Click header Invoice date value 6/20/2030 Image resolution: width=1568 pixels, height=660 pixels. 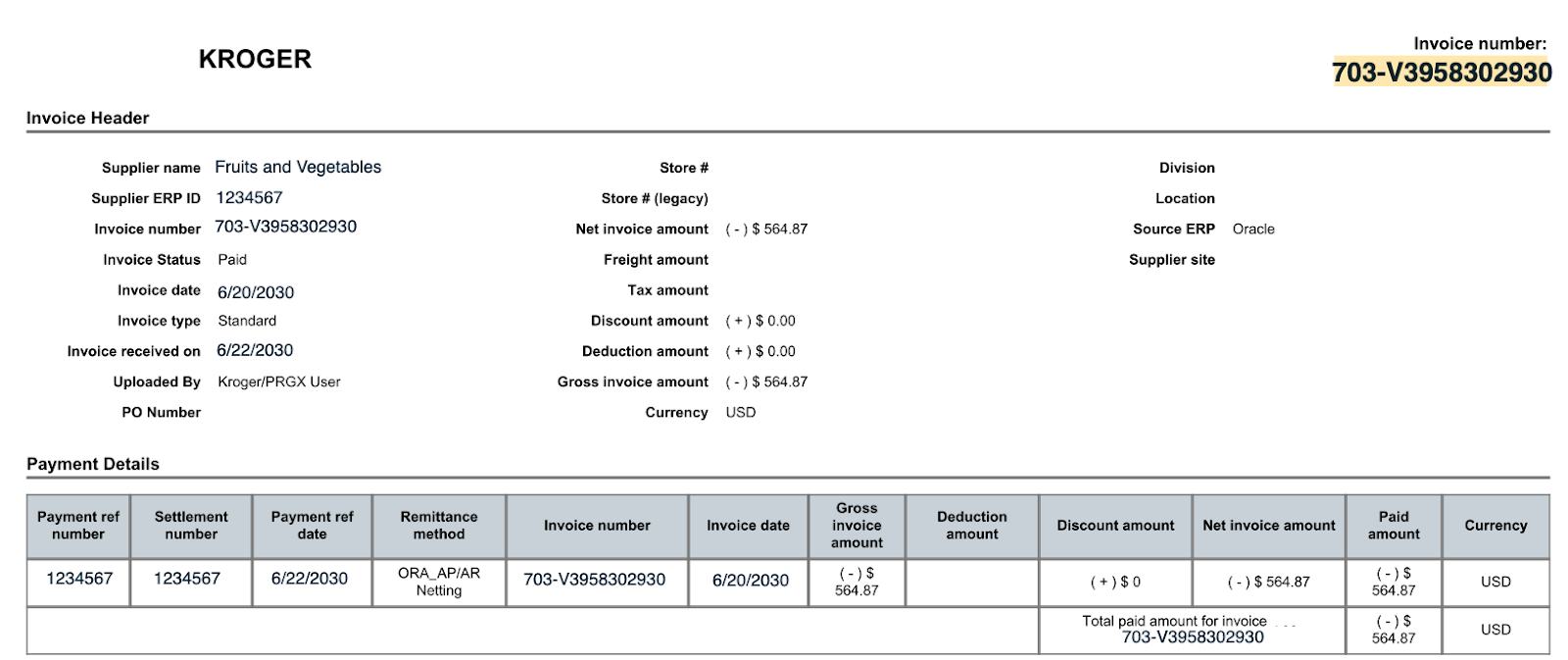tap(256, 292)
